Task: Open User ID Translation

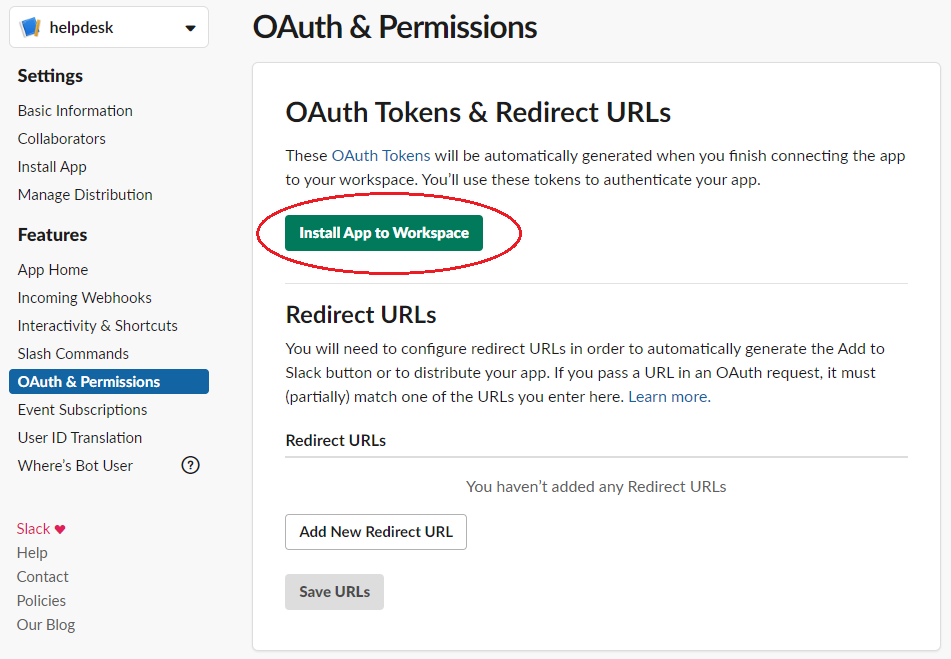Action: 80,438
